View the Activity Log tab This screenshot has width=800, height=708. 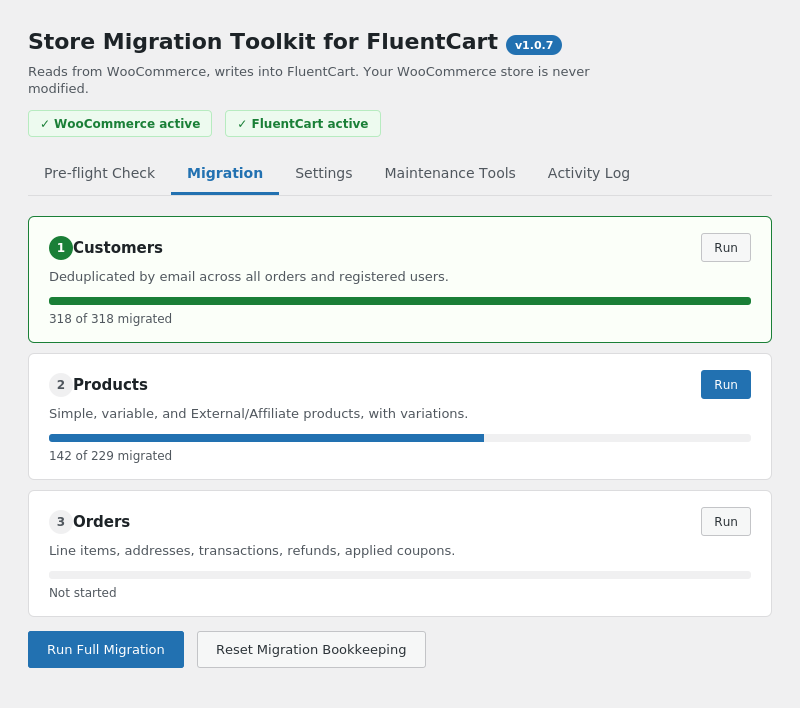[588, 173]
